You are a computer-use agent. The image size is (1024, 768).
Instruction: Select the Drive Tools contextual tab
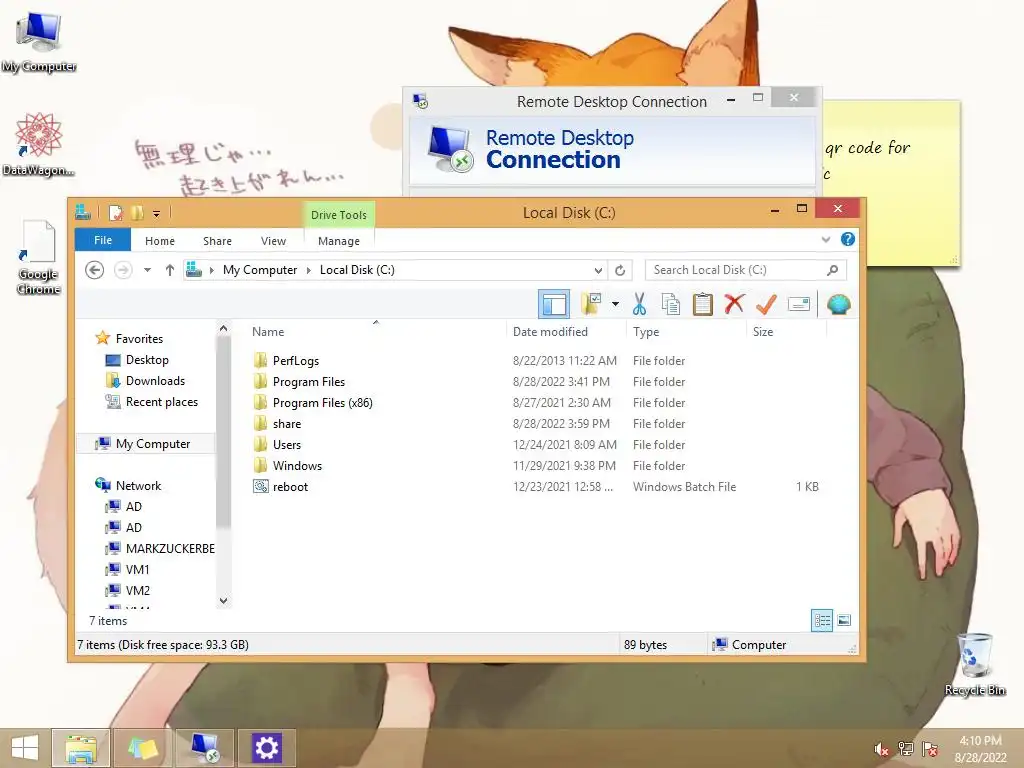[339, 215]
